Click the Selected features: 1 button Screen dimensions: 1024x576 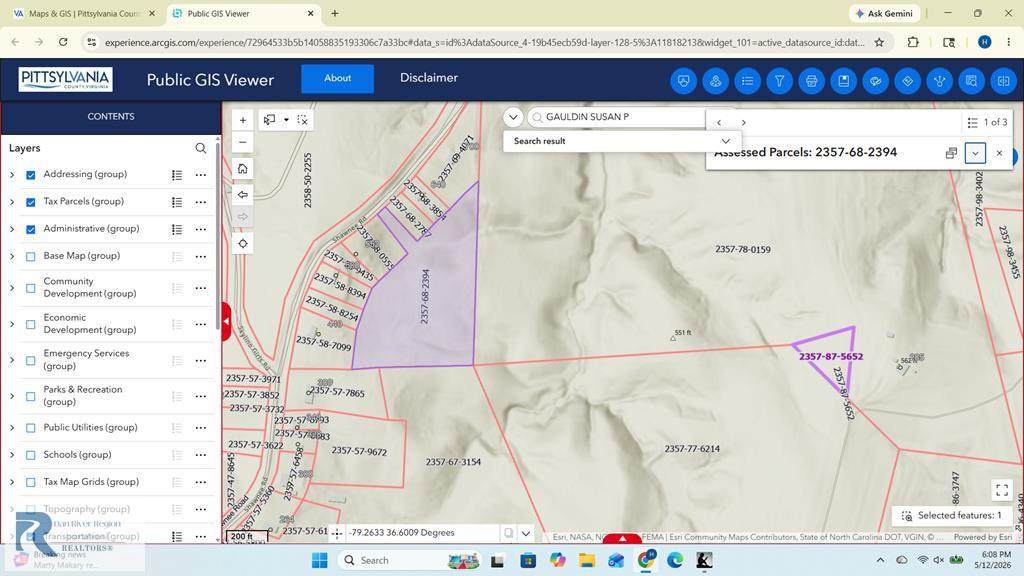pos(951,515)
